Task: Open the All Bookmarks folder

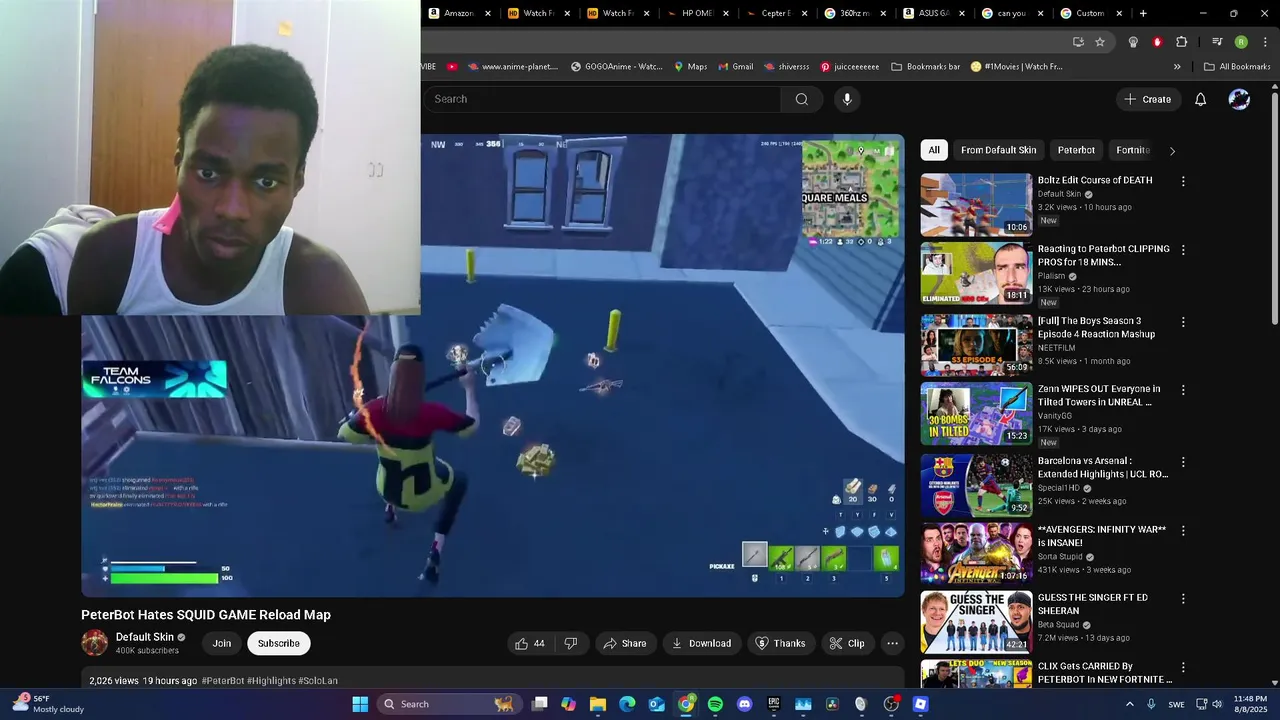Action: (x=1237, y=67)
